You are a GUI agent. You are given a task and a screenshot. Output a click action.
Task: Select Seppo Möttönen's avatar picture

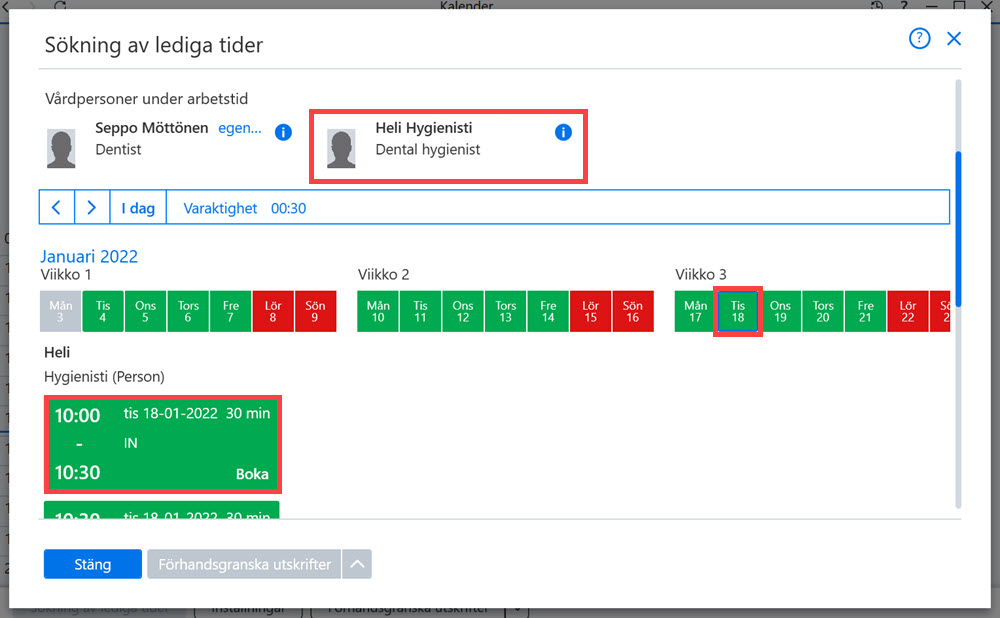pyautogui.click(x=61, y=149)
